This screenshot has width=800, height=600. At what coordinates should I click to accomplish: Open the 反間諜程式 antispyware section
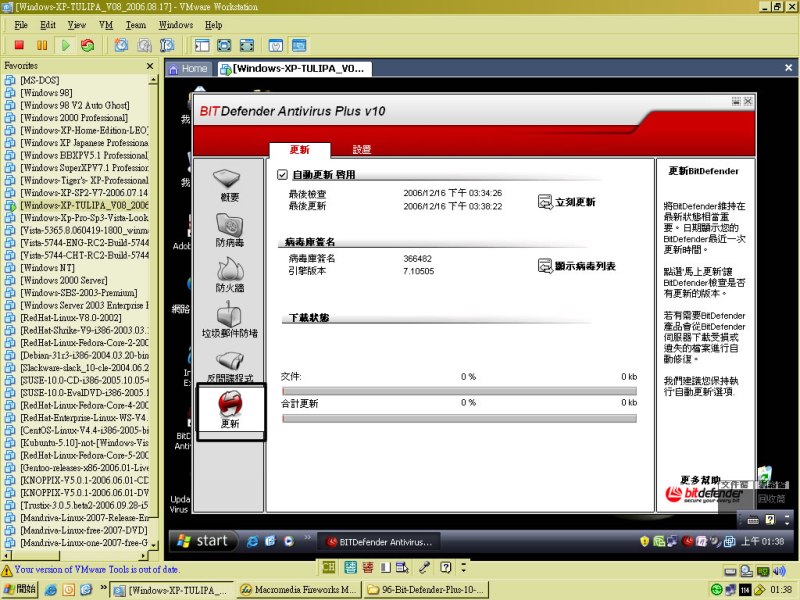pyautogui.click(x=229, y=366)
